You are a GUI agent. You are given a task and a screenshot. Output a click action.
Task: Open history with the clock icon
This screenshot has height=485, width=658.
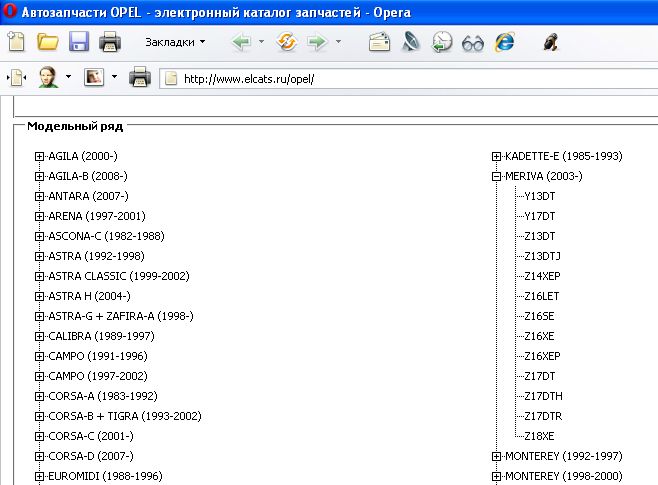(x=442, y=42)
